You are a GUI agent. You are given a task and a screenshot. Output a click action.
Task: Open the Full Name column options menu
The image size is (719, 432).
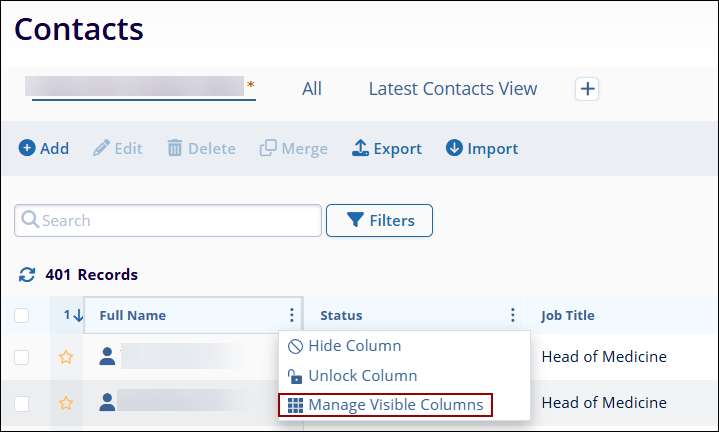(x=291, y=315)
